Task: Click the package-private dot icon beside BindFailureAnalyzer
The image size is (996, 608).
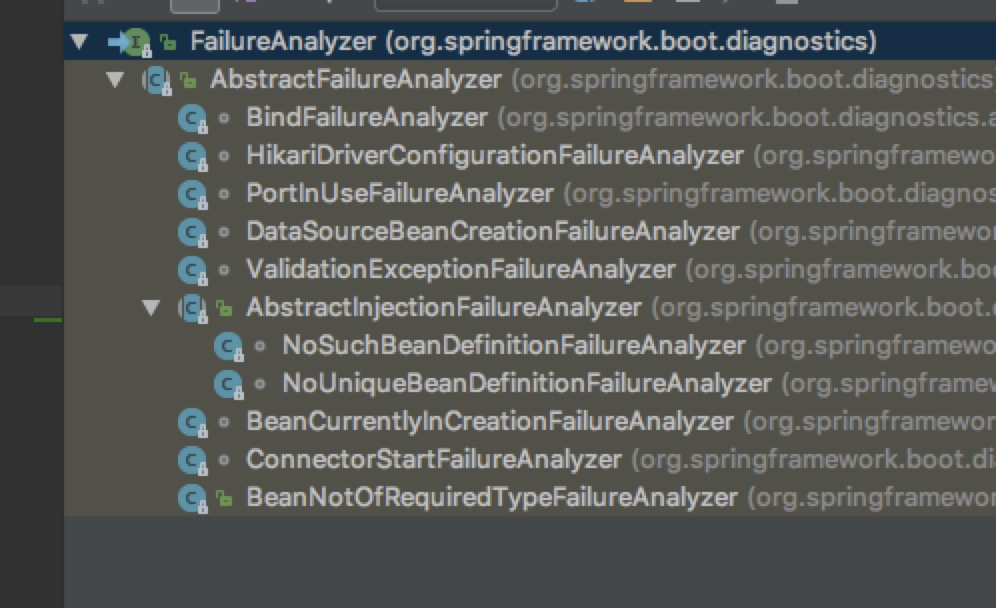Action: pyautogui.click(x=224, y=118)
